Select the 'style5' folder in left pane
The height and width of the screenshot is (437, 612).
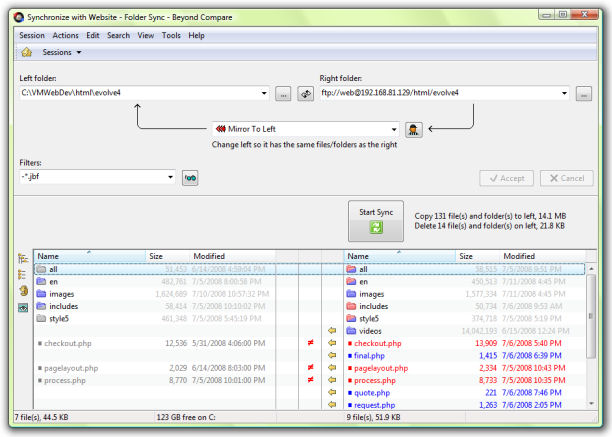pos(155,319)
